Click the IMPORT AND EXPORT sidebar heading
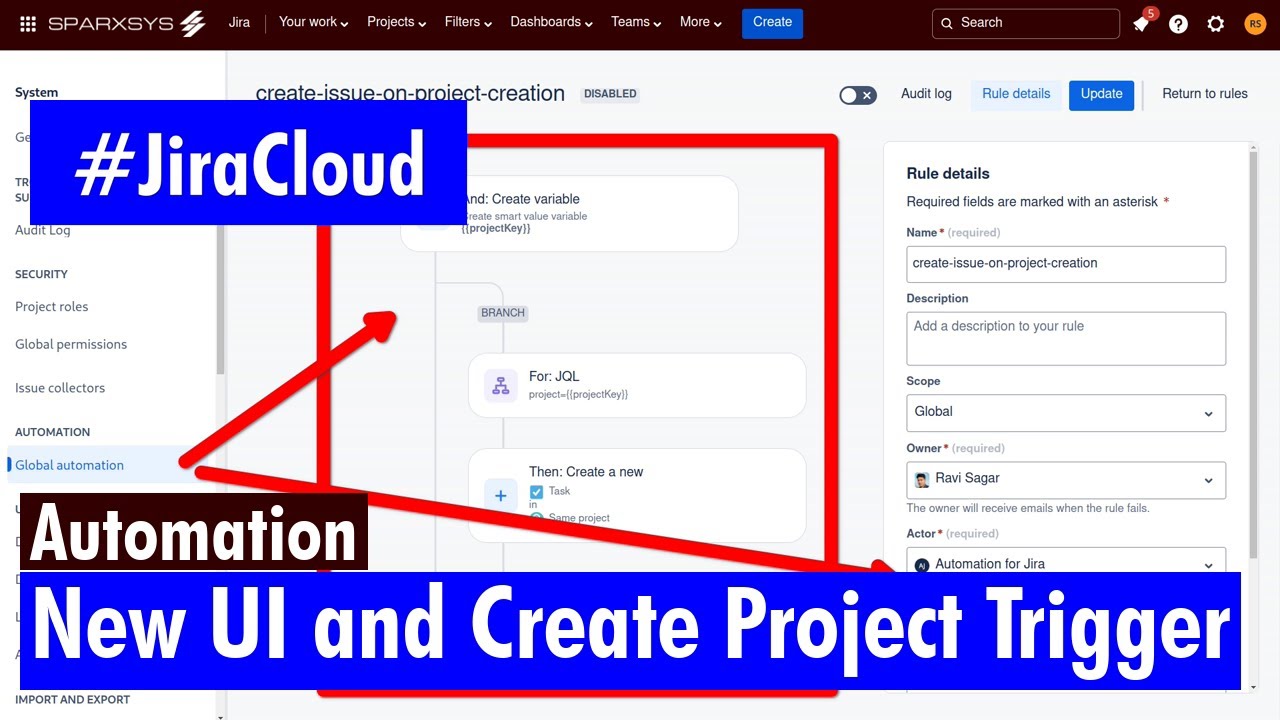Screen dimensions: 1280x720 (x=72, y=700)
